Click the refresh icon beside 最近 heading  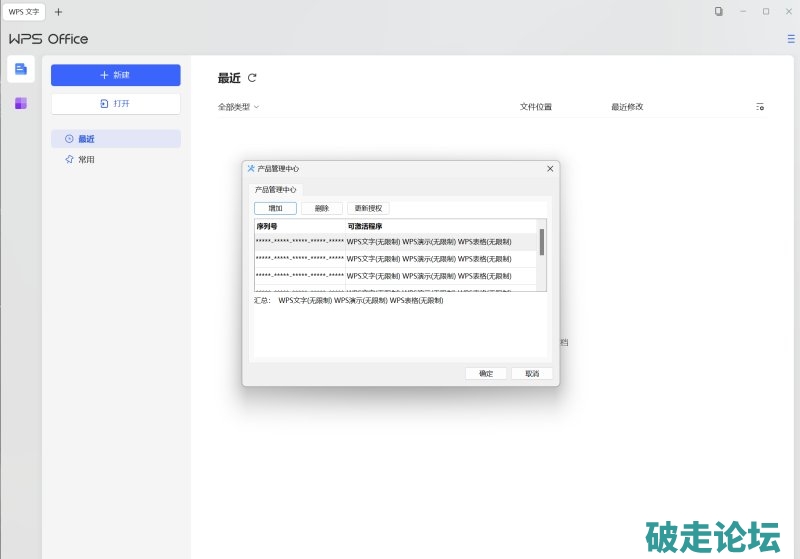click(252, 78)
